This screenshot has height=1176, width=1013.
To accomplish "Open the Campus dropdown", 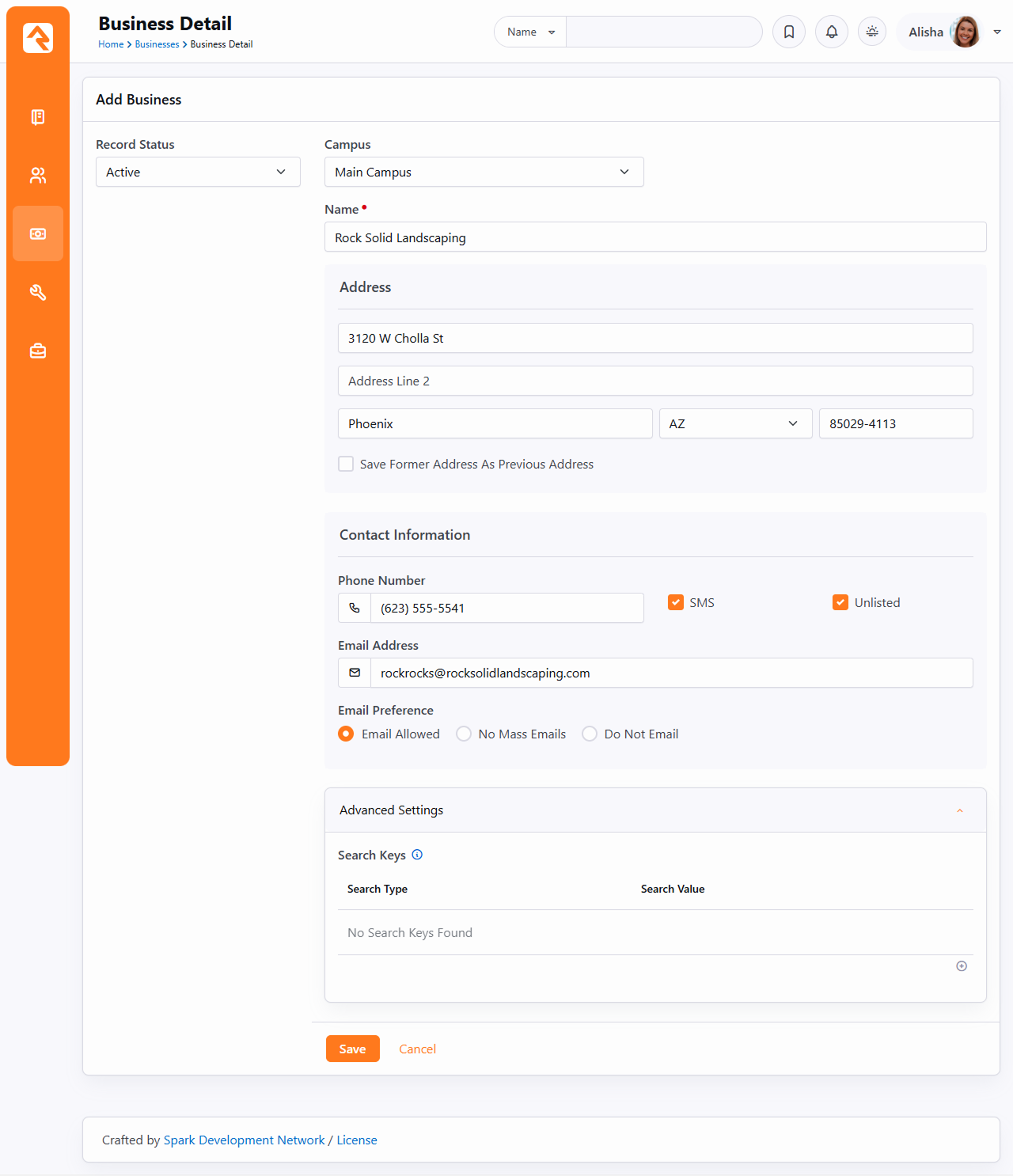I will (x=484, y=172).
